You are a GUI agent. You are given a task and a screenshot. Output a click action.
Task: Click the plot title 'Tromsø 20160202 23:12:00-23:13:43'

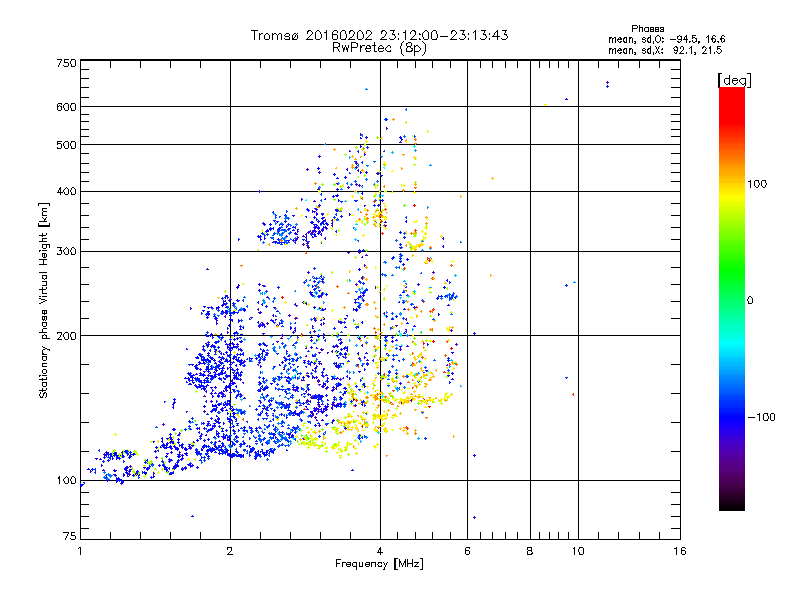(x=379, y=35)
